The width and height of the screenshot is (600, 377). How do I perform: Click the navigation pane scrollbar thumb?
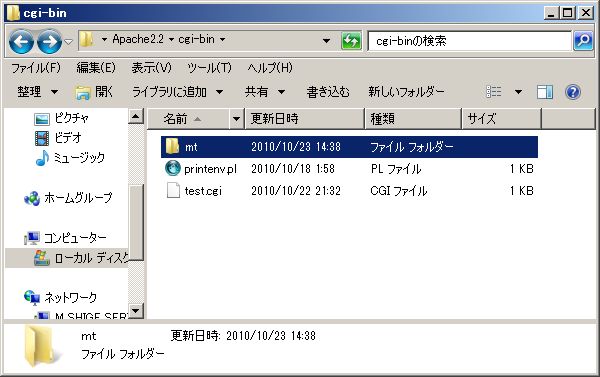click(x=136, y=223)
